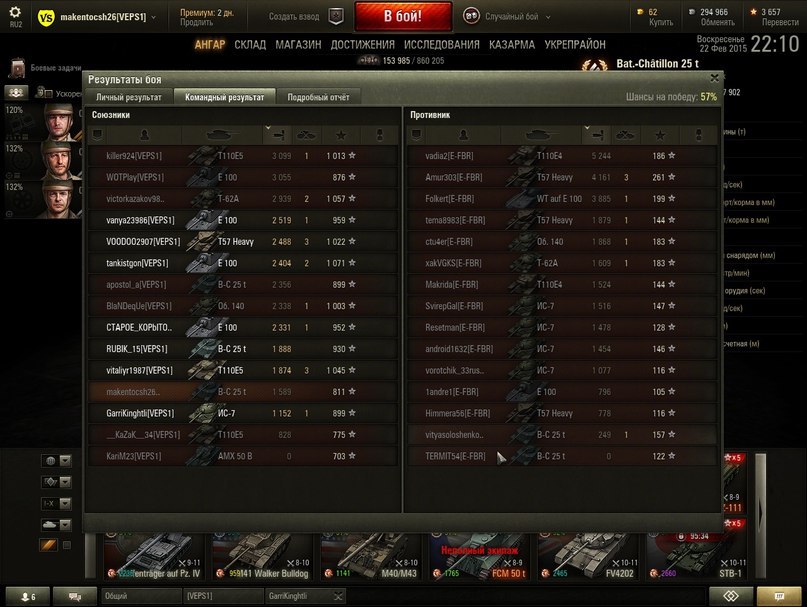The image size is (807, 607).
Task: Sort enemies by damage dealt icon
Action: 598,135
